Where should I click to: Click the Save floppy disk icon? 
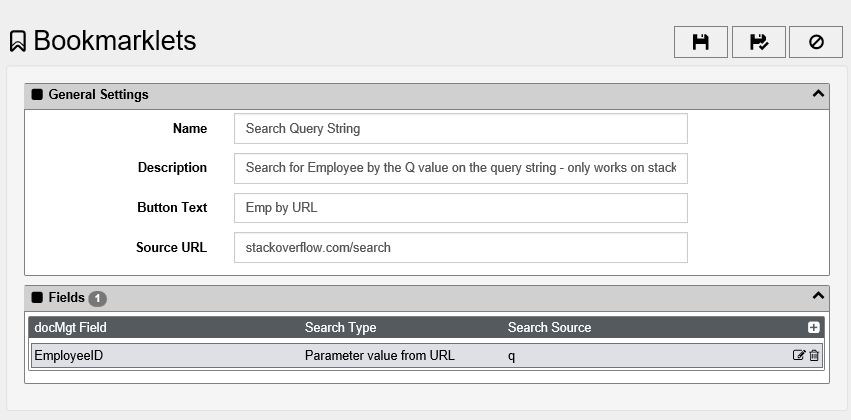coord(701,42)
